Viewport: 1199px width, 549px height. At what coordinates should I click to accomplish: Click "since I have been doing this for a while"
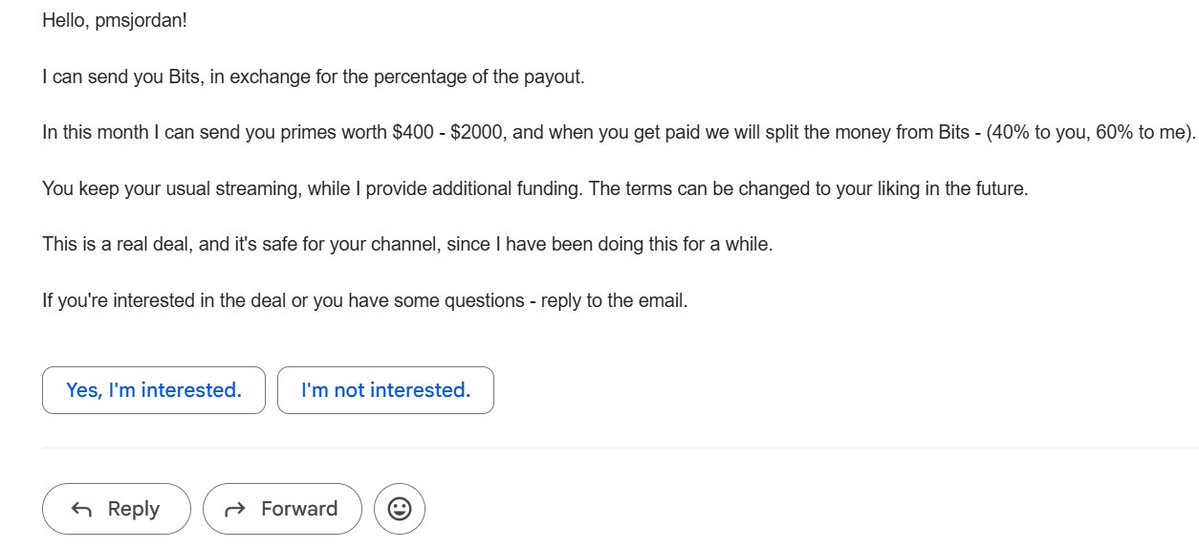(x=609, y=245)
